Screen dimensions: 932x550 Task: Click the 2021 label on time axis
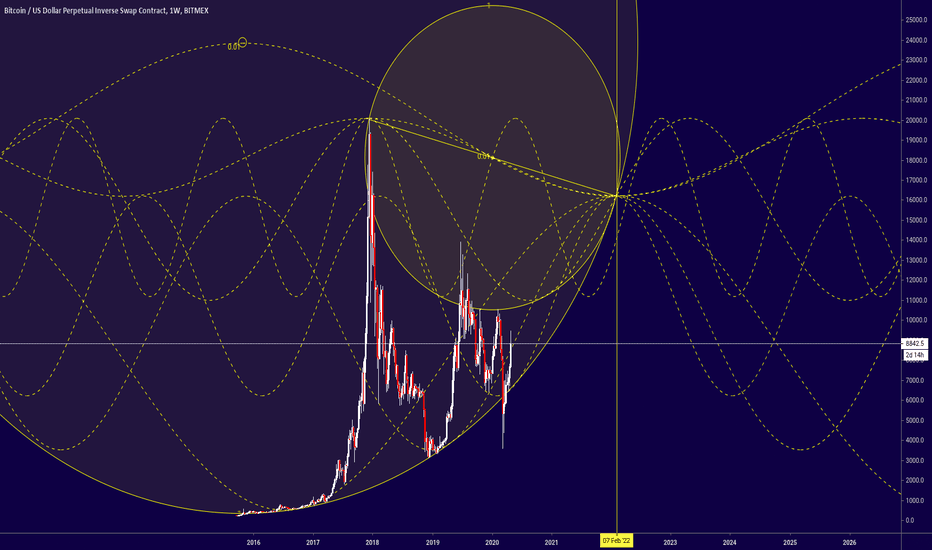coord(551,542)
